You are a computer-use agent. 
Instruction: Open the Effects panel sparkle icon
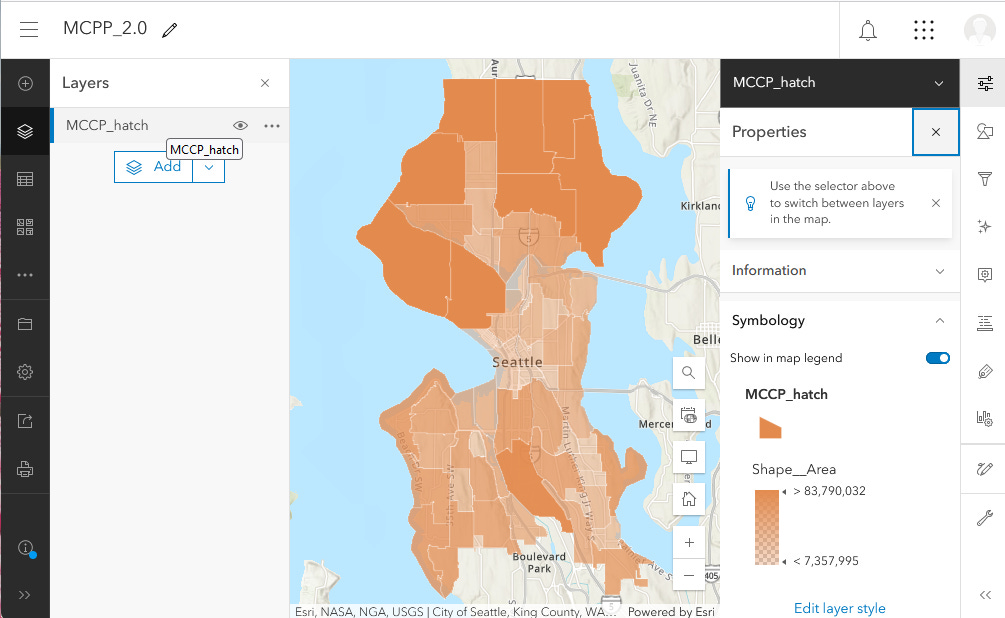(x=984, y=226)
